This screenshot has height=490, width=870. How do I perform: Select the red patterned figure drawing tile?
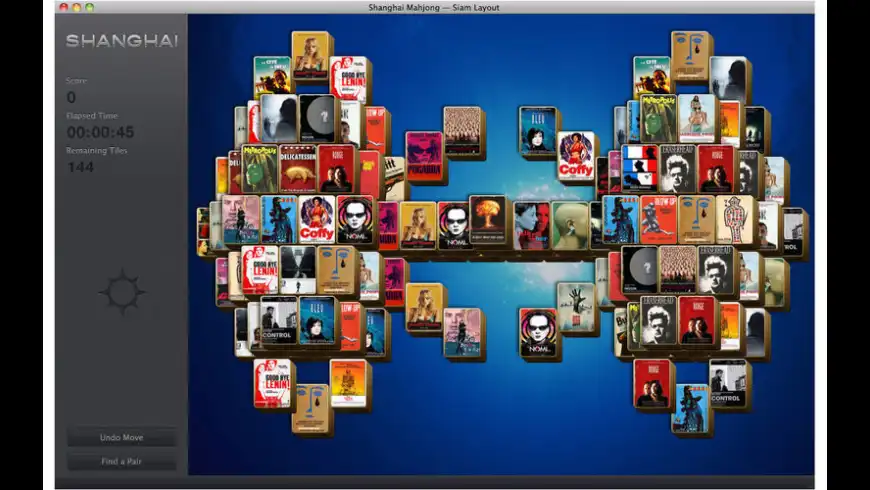[x=734, y=220]
